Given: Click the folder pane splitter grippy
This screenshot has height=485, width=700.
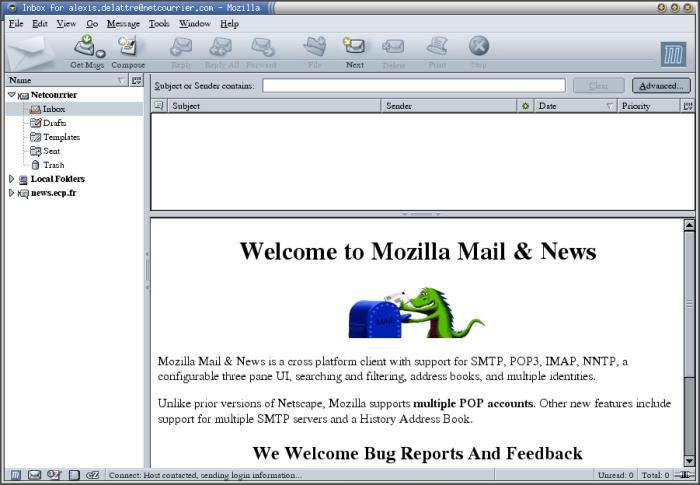Looking at the screenshot, I should (x=147, y=271).
